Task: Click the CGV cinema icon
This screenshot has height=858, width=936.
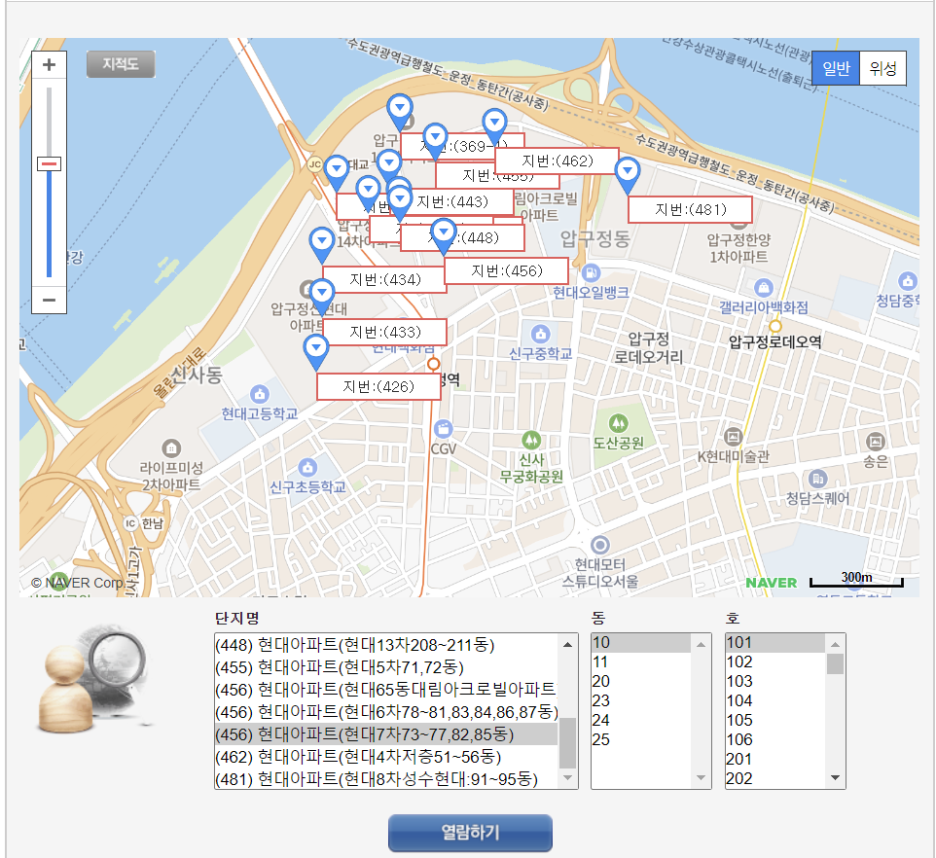Action: click(443, 429)
